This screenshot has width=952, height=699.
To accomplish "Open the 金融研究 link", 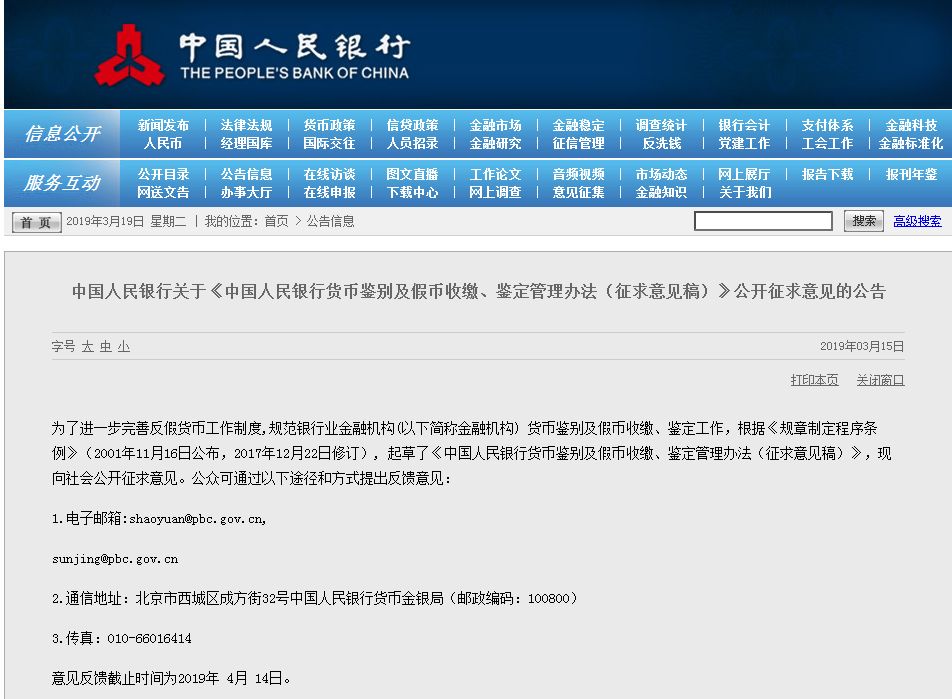I will point(495,143).
